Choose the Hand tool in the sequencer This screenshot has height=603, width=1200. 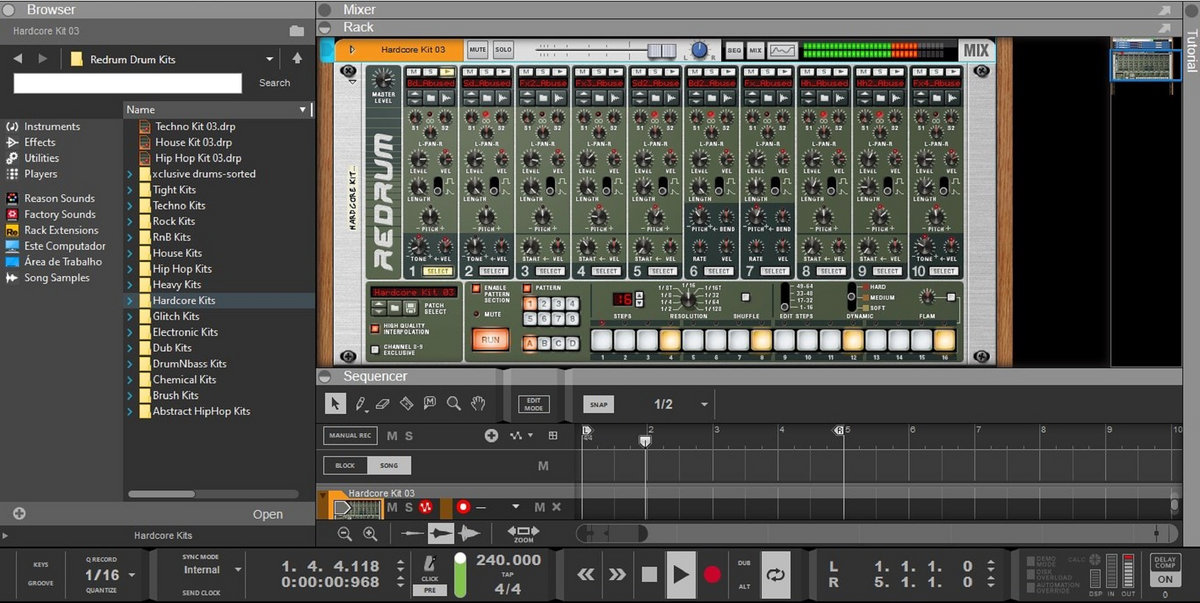478,404
